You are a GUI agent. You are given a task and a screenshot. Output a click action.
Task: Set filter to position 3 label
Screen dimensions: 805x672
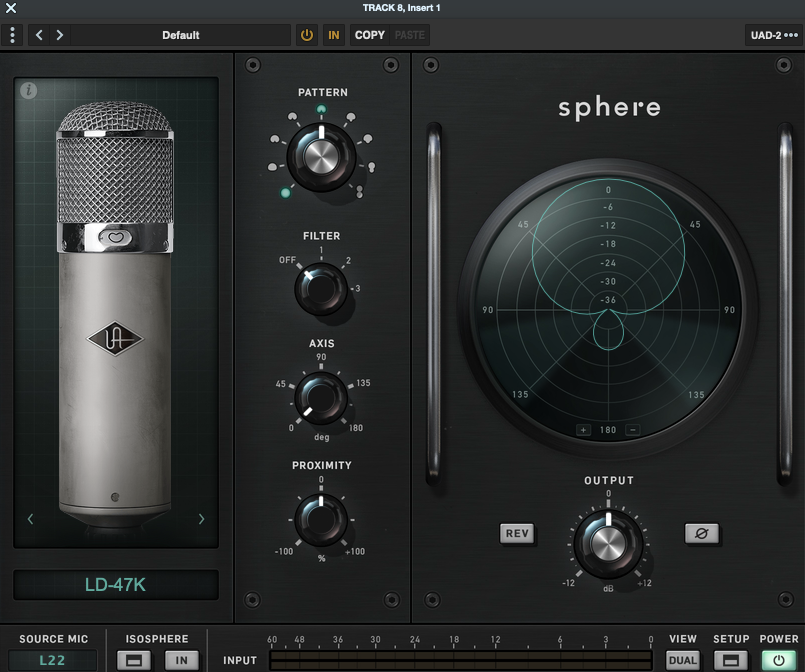click(358, 289)
